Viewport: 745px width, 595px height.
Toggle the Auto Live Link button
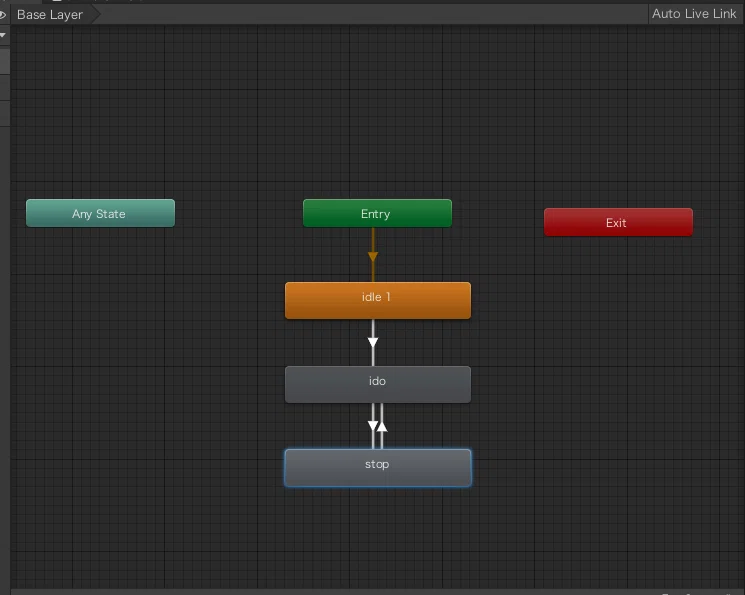coord(694,14)
